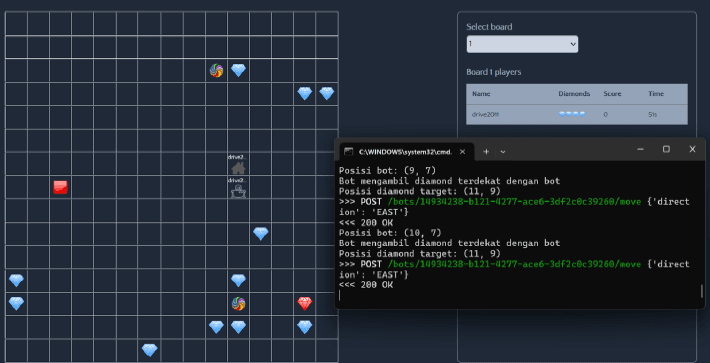Screen dimensions: 710x363
Task: Click the 'Board 1 players' heading
Action: [x=494, y=72]
